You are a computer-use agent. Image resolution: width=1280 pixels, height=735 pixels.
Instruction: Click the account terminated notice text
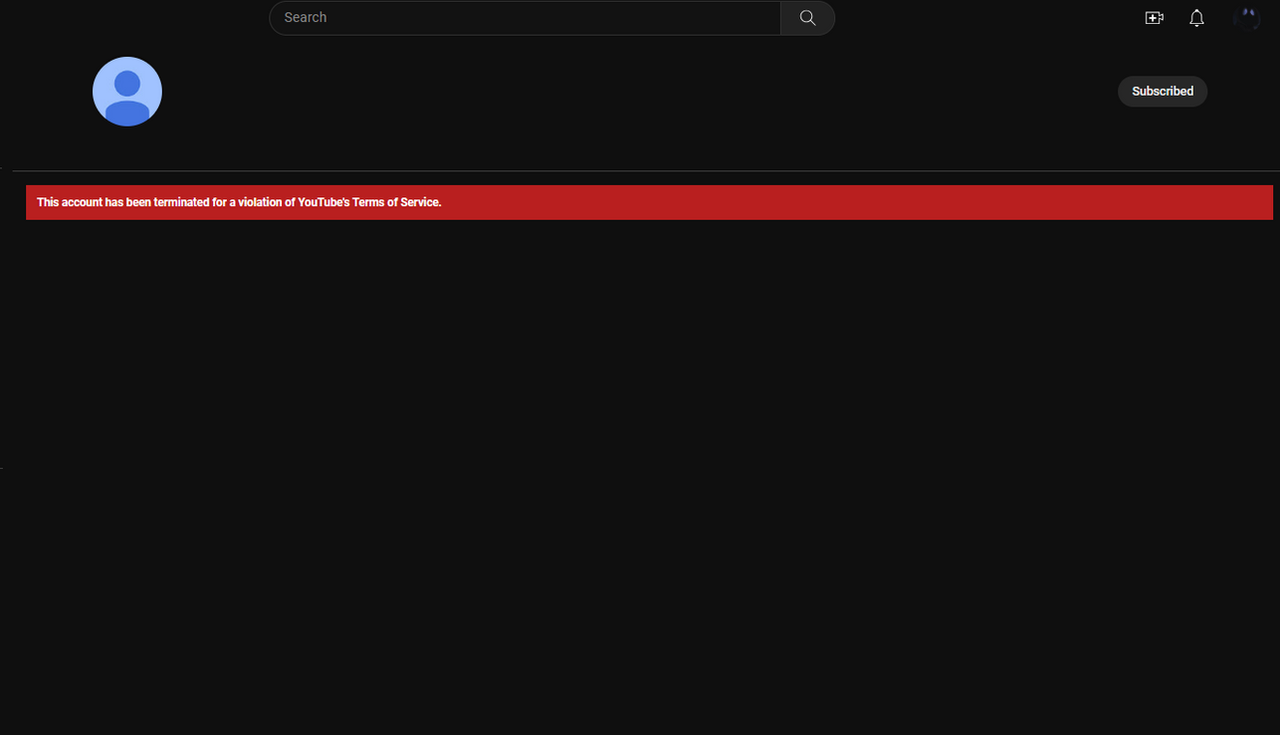point(239,202)
